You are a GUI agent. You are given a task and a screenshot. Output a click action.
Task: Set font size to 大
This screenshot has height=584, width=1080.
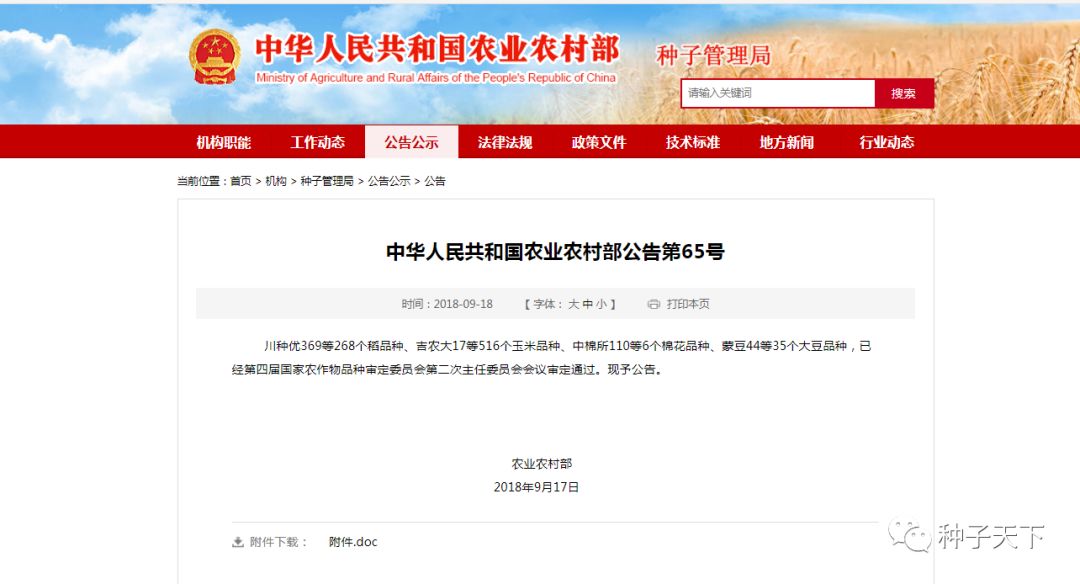click(573, 304)
